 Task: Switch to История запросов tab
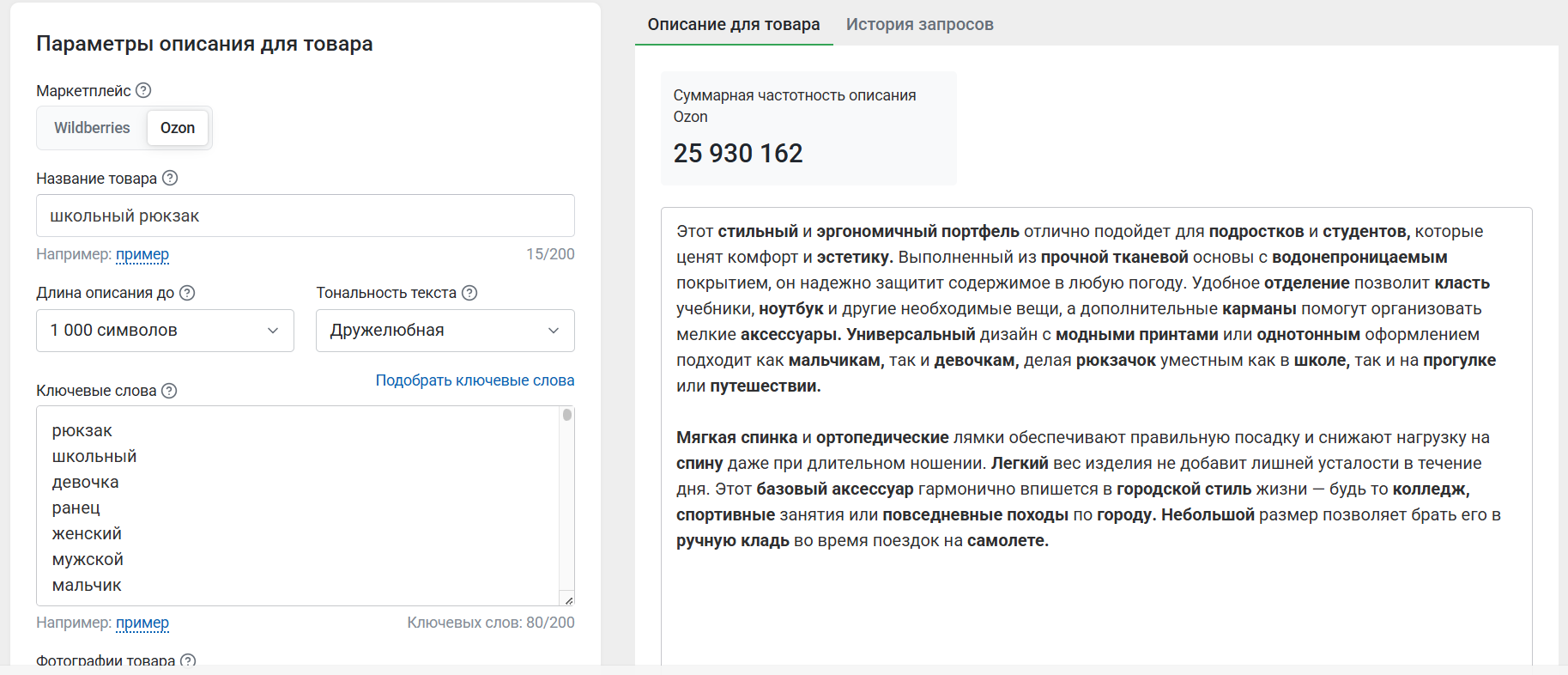coord(919,24)
